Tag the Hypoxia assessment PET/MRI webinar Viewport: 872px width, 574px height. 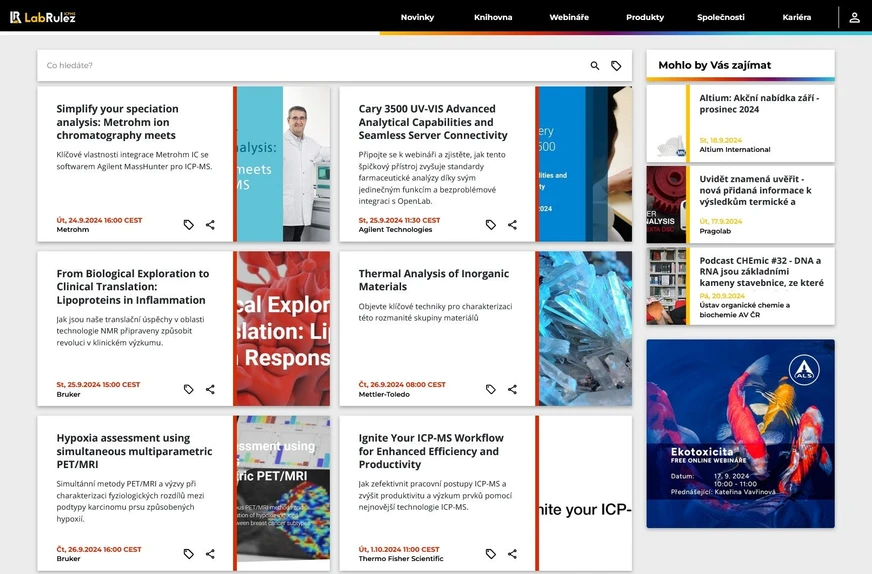coord(189,554)
